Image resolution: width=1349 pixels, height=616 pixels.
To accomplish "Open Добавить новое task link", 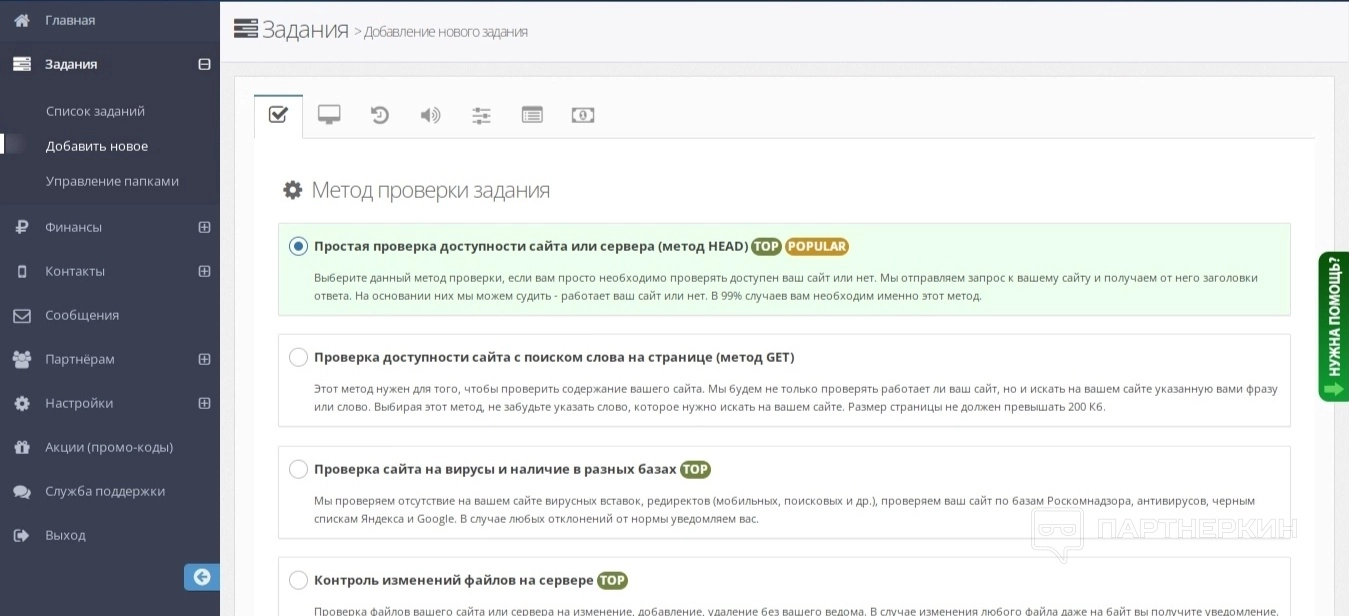I will pyautogui.click(x=97, y=146).
